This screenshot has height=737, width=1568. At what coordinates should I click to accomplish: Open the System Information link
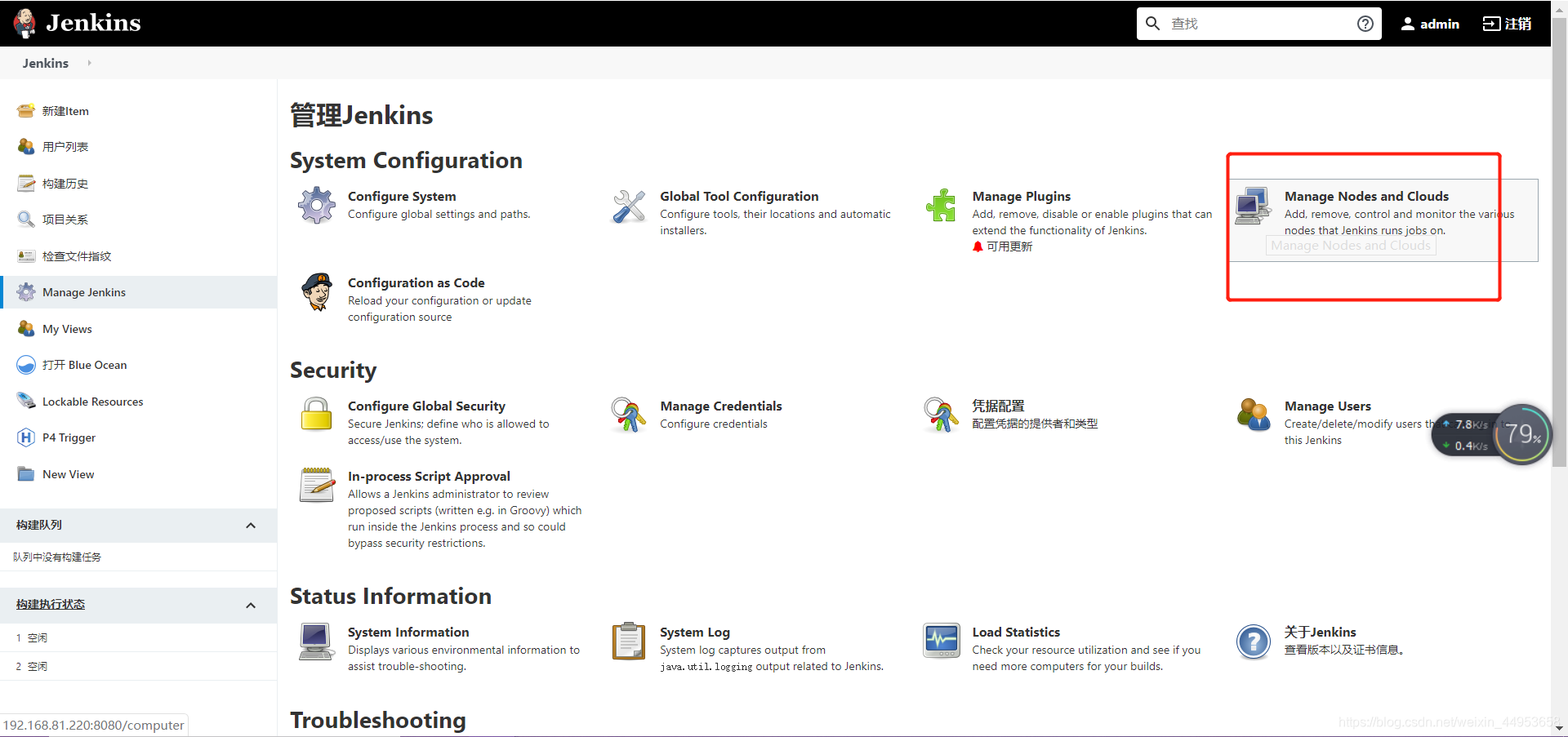(408, 632)
